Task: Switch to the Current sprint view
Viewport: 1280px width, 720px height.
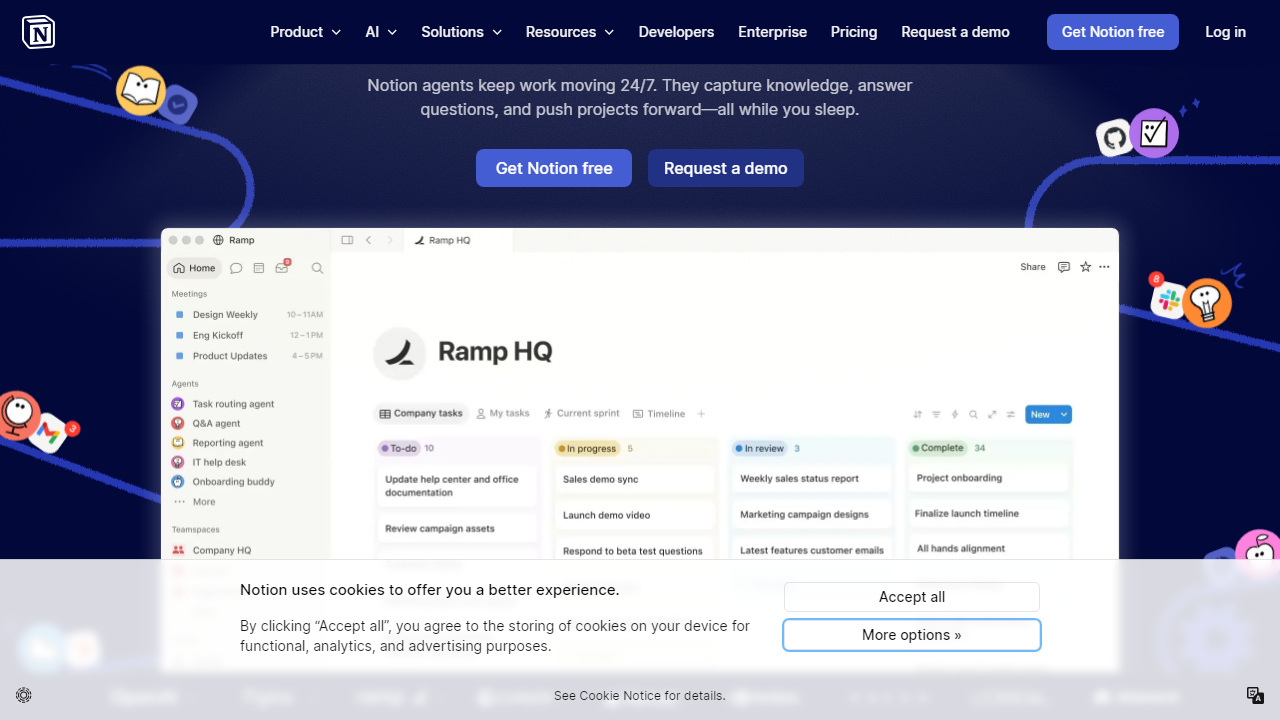Action: tap(582, 413)
